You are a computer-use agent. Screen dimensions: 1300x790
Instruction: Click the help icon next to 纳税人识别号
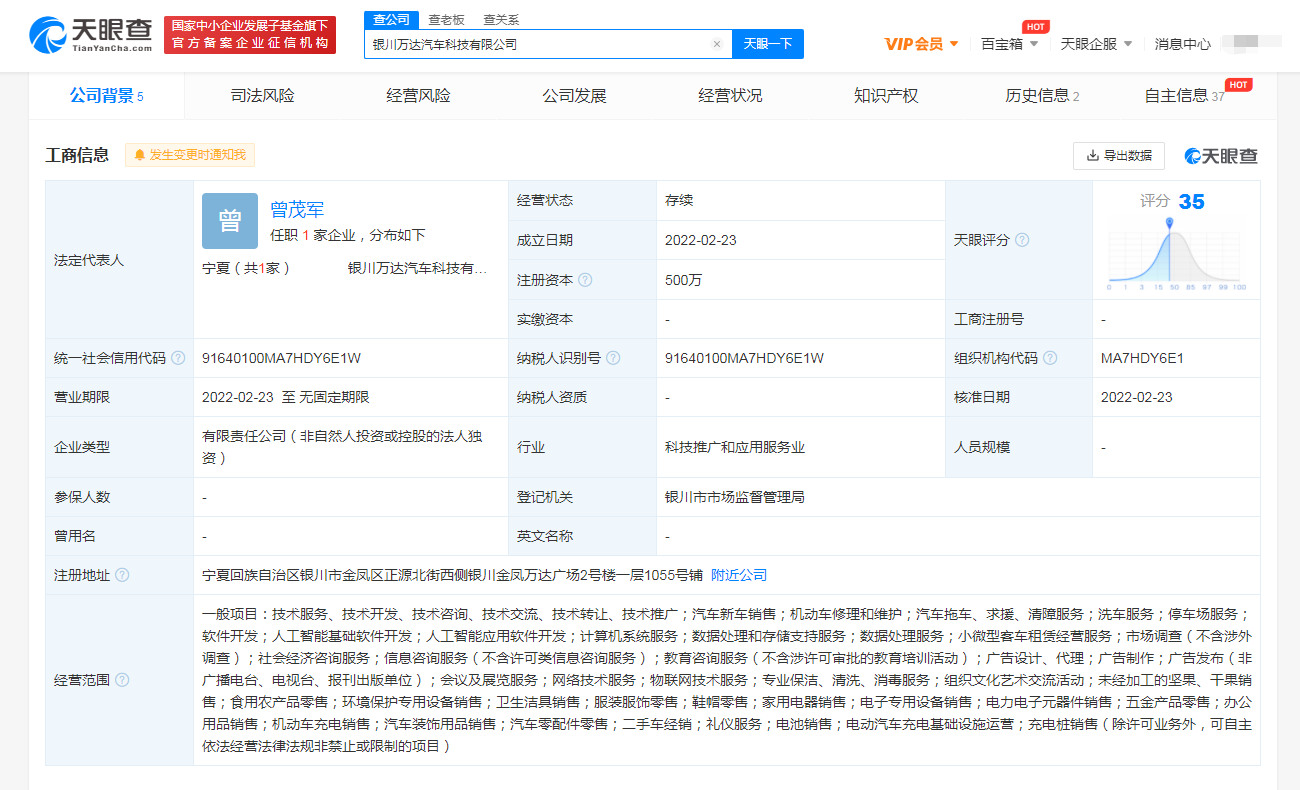point(613,358)
